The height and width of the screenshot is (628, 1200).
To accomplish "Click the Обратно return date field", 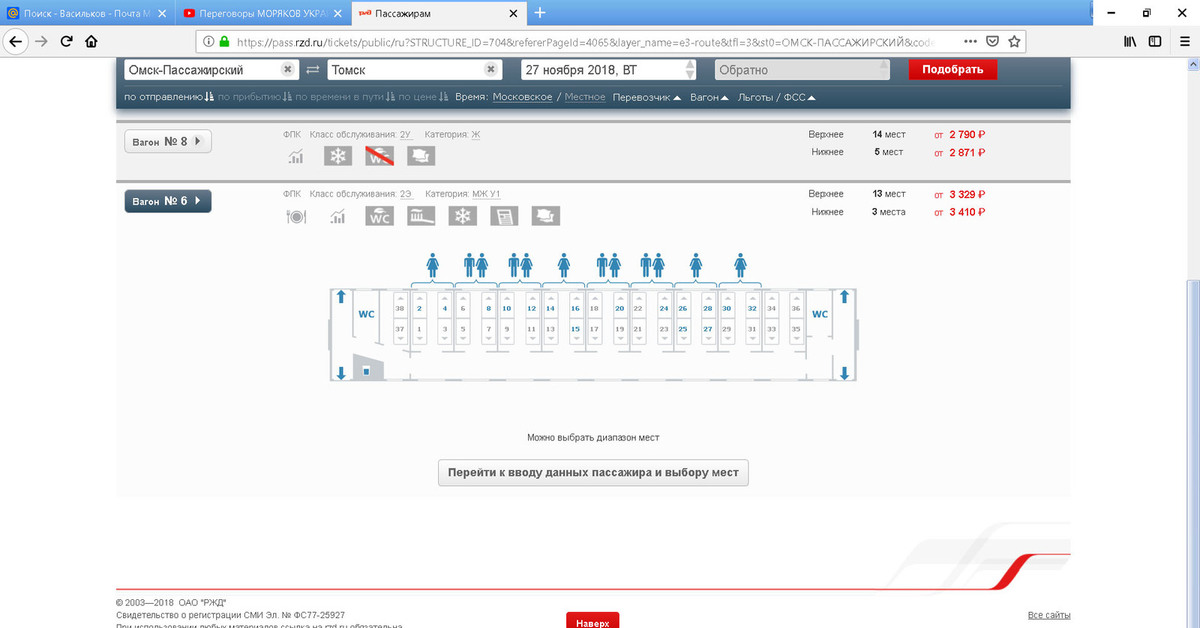I will [802, 70].
